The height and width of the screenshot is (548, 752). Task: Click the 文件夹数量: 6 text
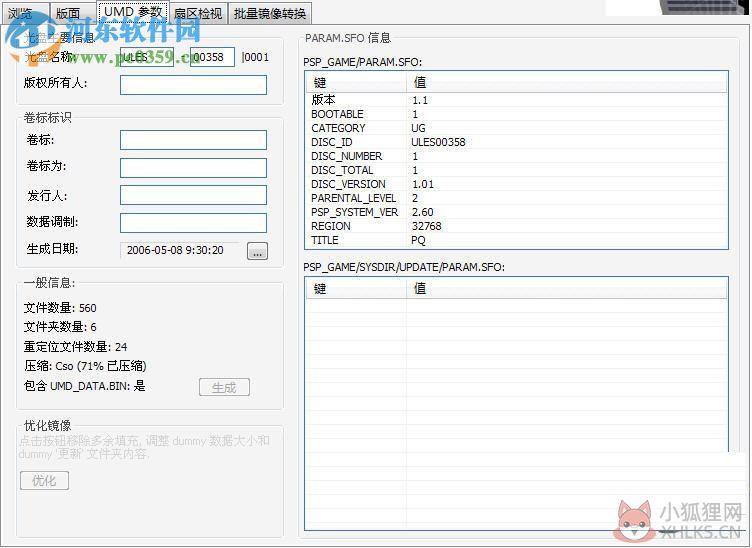pos(60,327)
